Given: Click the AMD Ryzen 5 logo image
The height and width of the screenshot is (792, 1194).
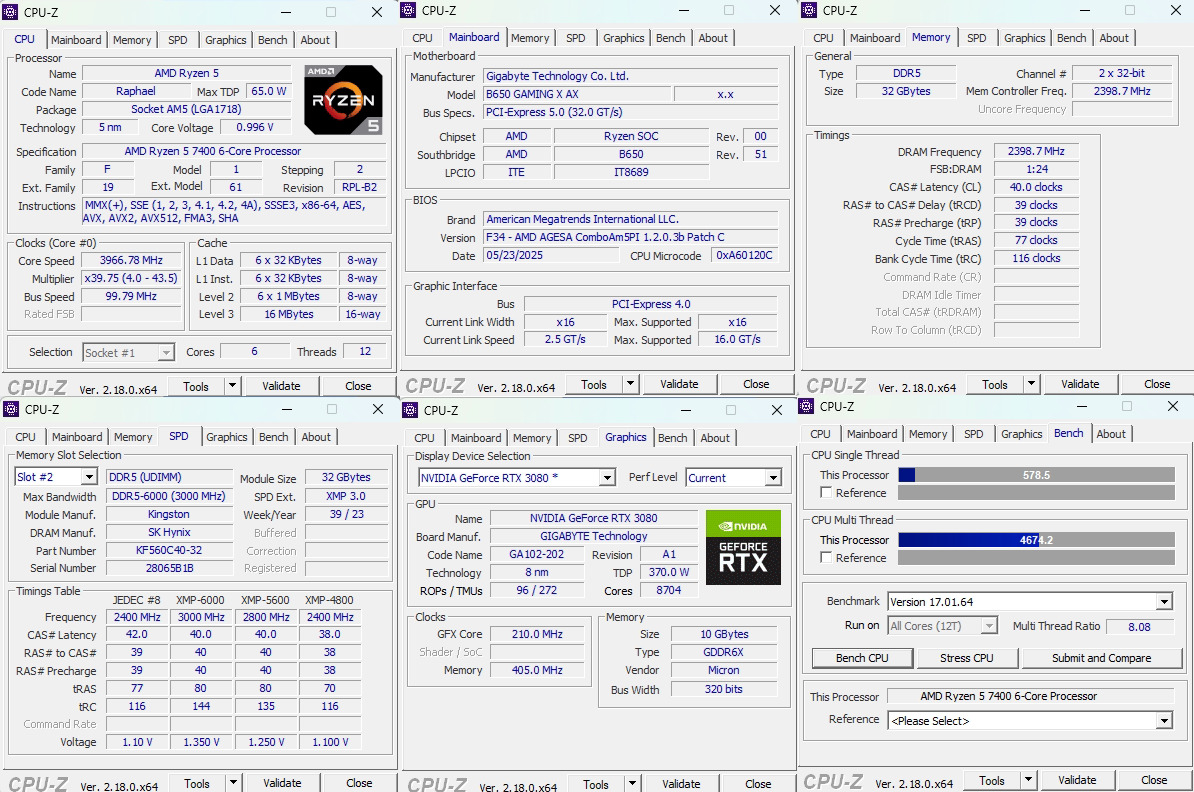Looking at the screenshot, I should [343, 100].
